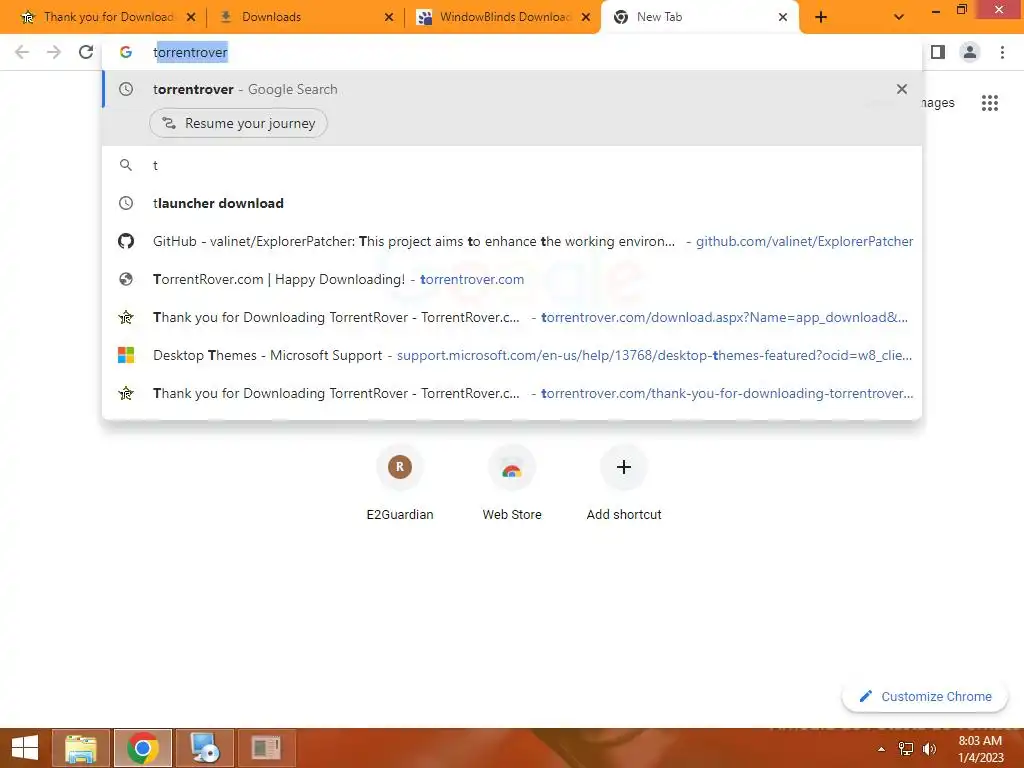Image resolution: width=1024 pixels, height=768 pixels.
Task: Open TorrentRover.com Happy Downloading suggestion
Action: pyautogui.click(x=512, y=279)
